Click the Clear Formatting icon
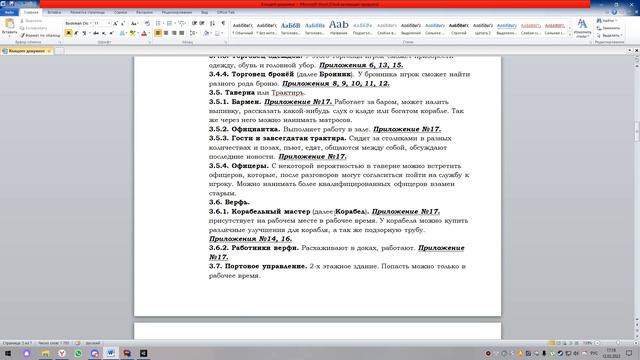The height and width of the screenshot is (360, 640). point(147,24)
